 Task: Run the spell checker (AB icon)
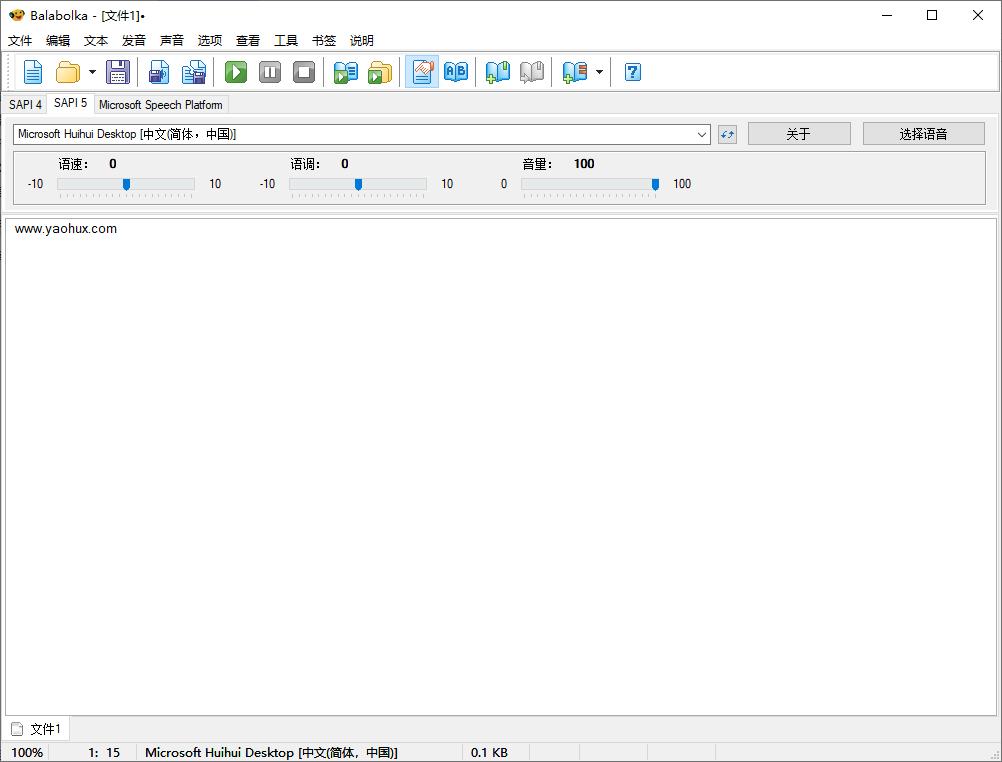tap(456, 71)
